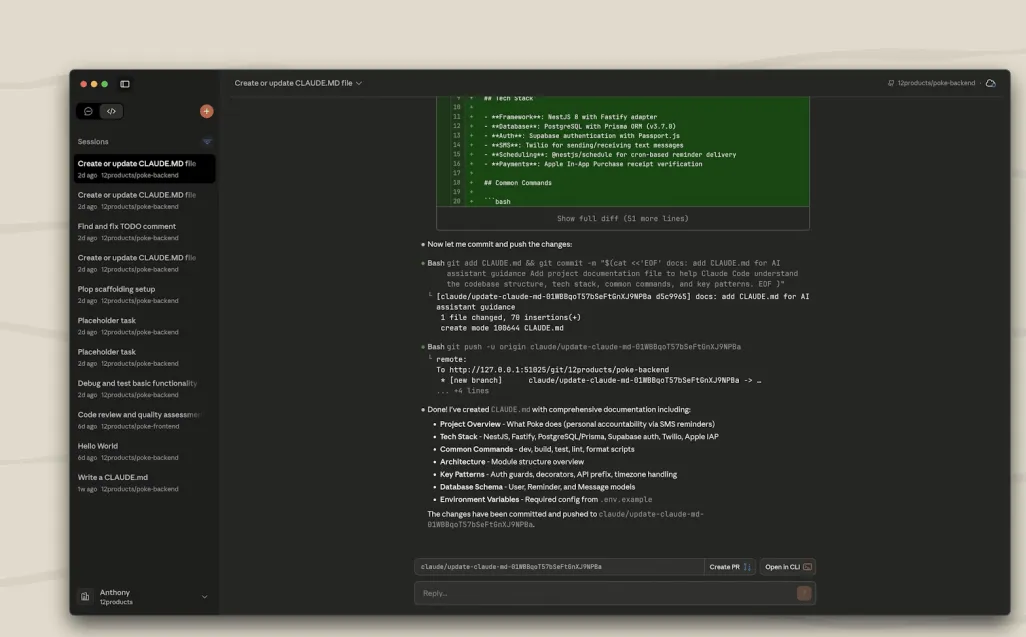The width and height of the screenshot is (1026, 637).
Task: Start a new session with plus button
Action: [206, 111]
